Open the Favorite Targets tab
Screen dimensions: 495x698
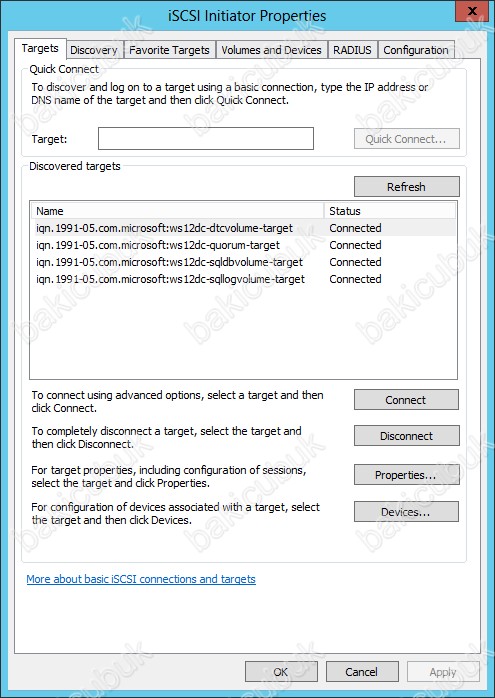[169, 50]
